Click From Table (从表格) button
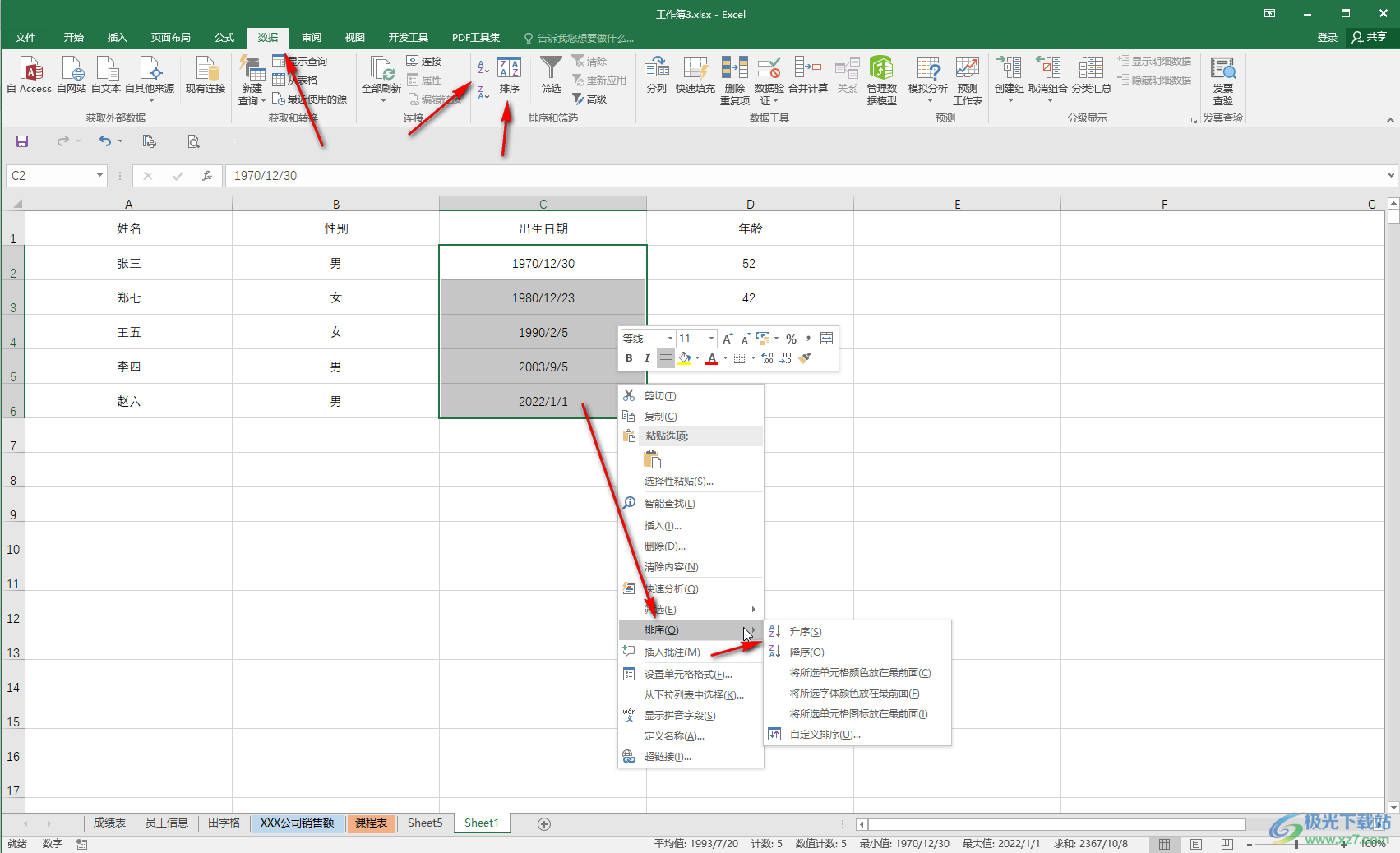The image size is (1400, 853). 295,80
